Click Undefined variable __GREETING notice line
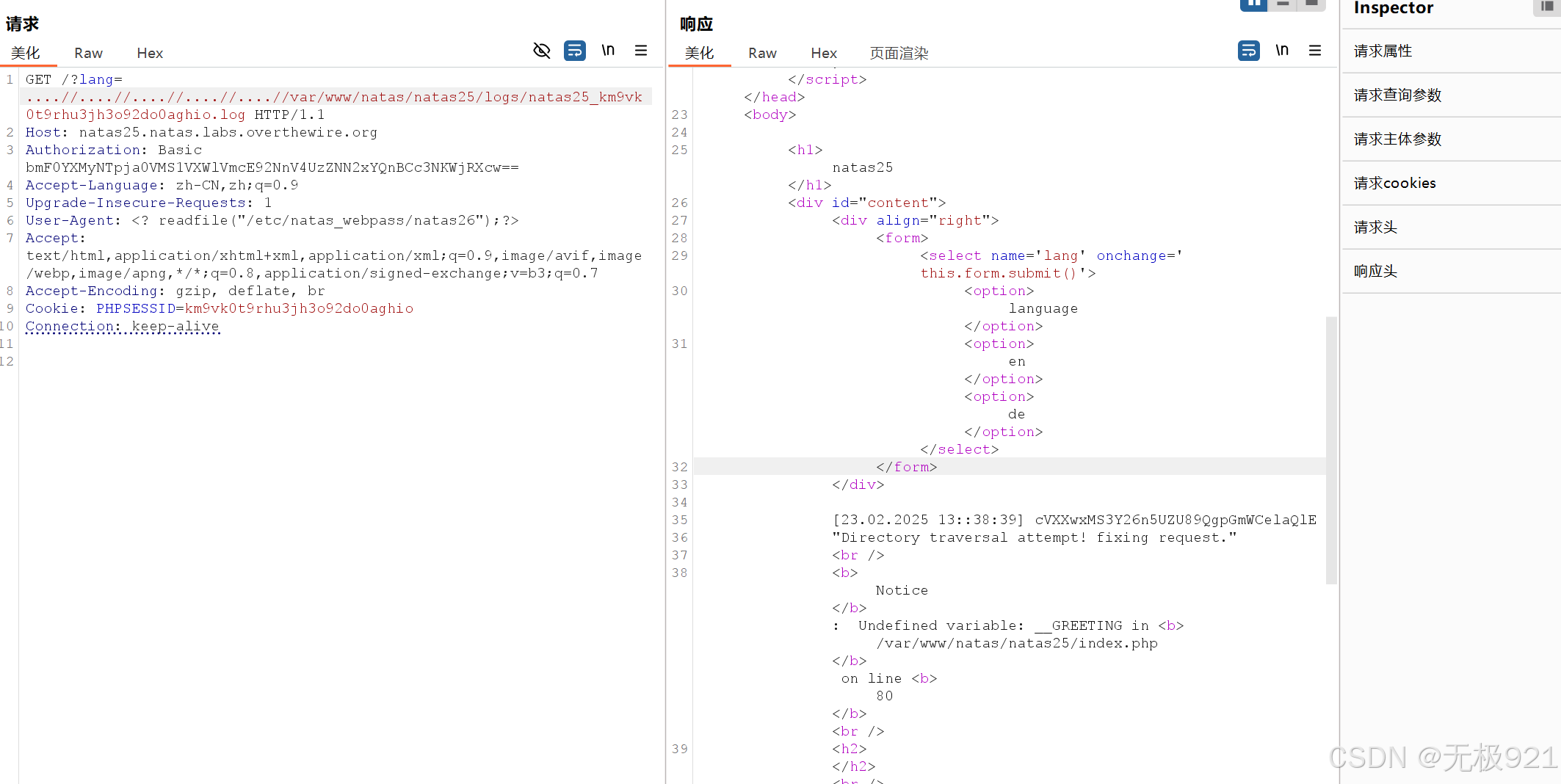Image resolution: width=1561 pixels, height=784 pixels. 1007,625
